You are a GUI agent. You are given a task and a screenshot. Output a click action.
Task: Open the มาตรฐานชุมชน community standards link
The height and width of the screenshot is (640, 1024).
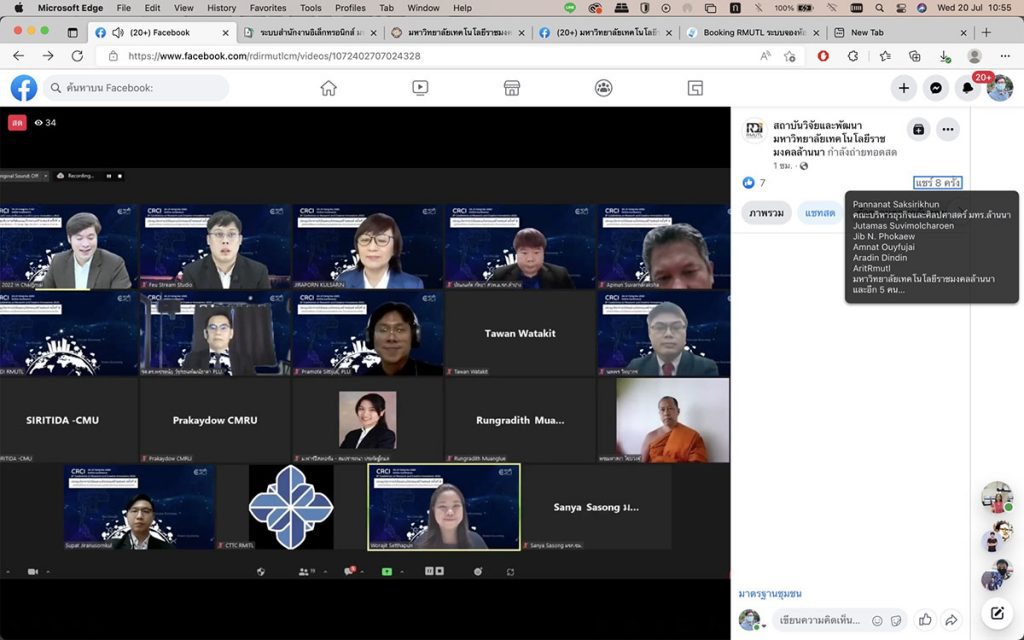coord(770,594)
